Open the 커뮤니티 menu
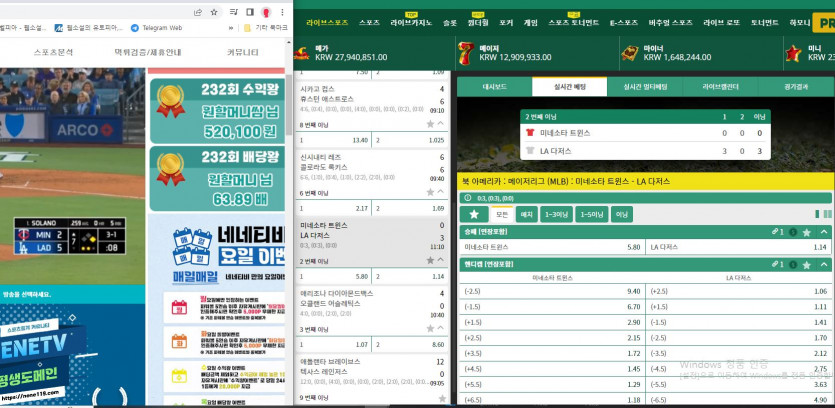Viewport: 835px width, 408px height. click(243, 52)
